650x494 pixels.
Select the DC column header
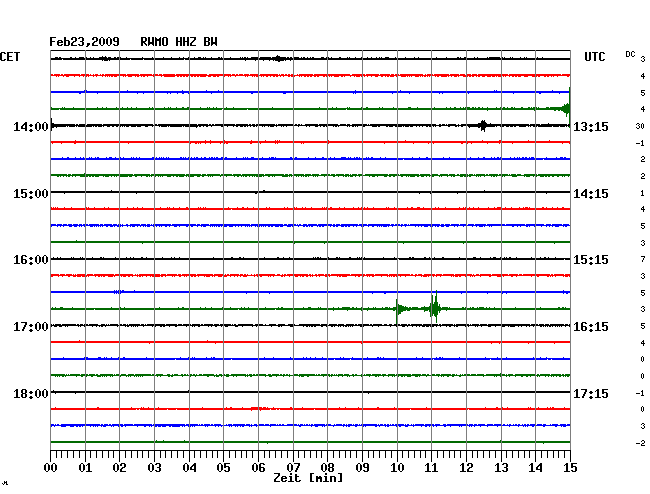point(630,54)
